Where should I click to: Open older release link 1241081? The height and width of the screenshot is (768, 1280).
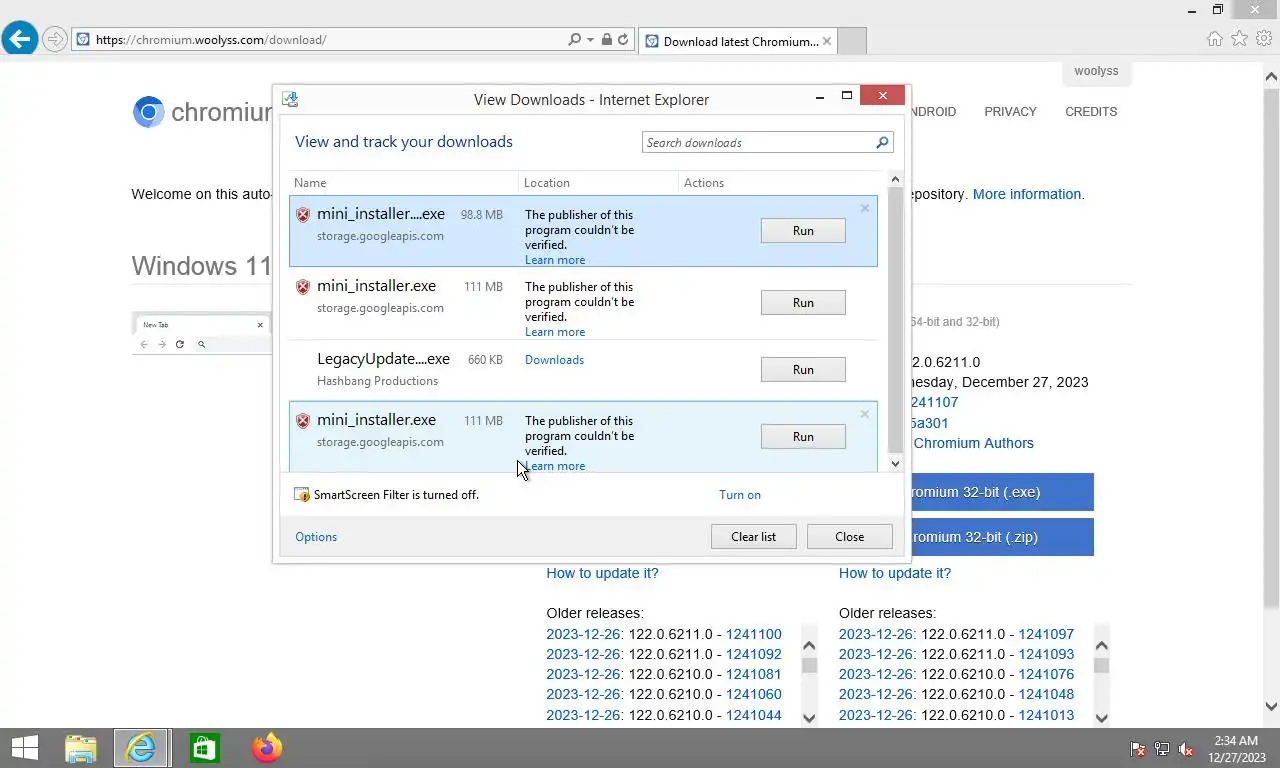[x=754, y=674]
